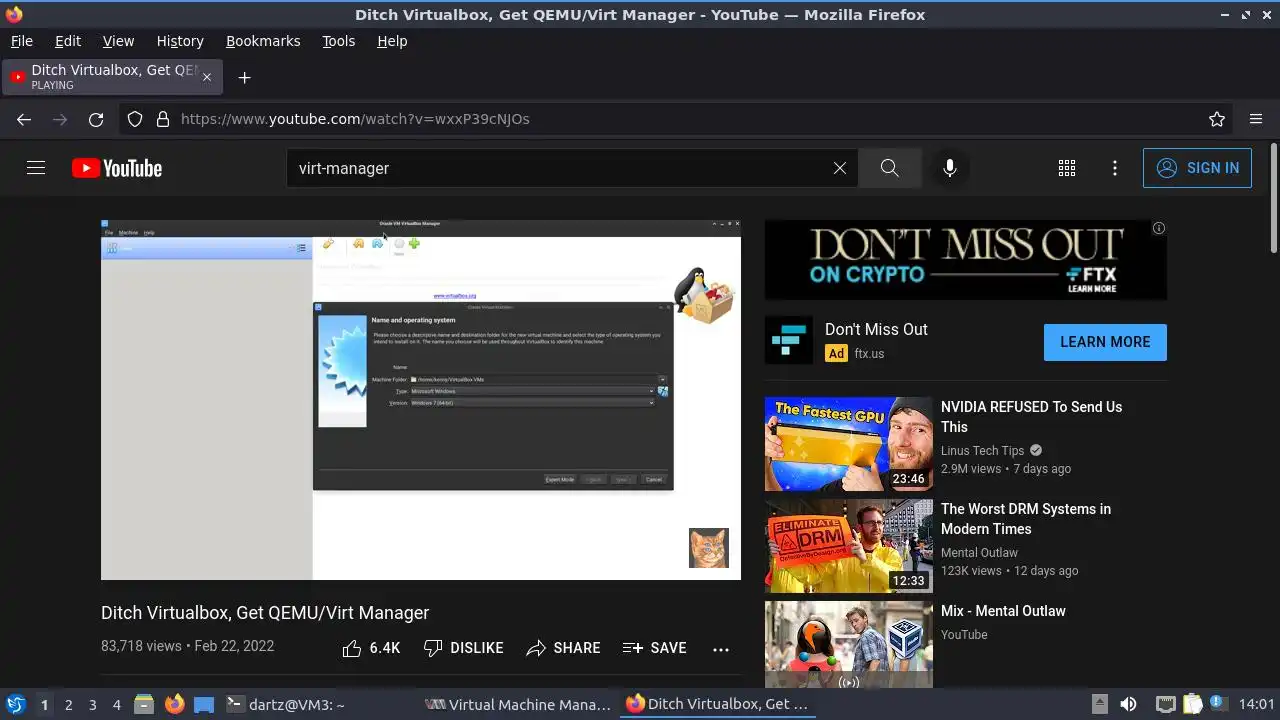
Task: Switch to Virtual Machine Manager window
Action: click(x=518, y=704)
